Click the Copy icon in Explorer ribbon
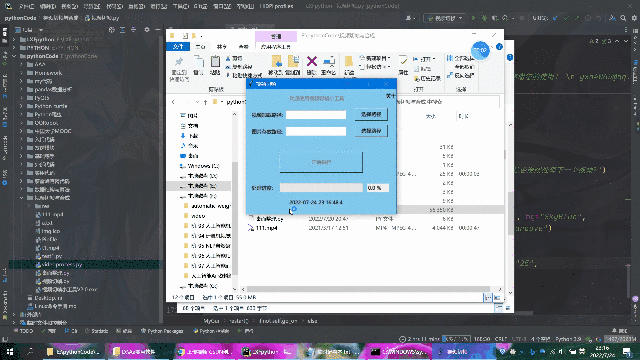 (198, 65)
